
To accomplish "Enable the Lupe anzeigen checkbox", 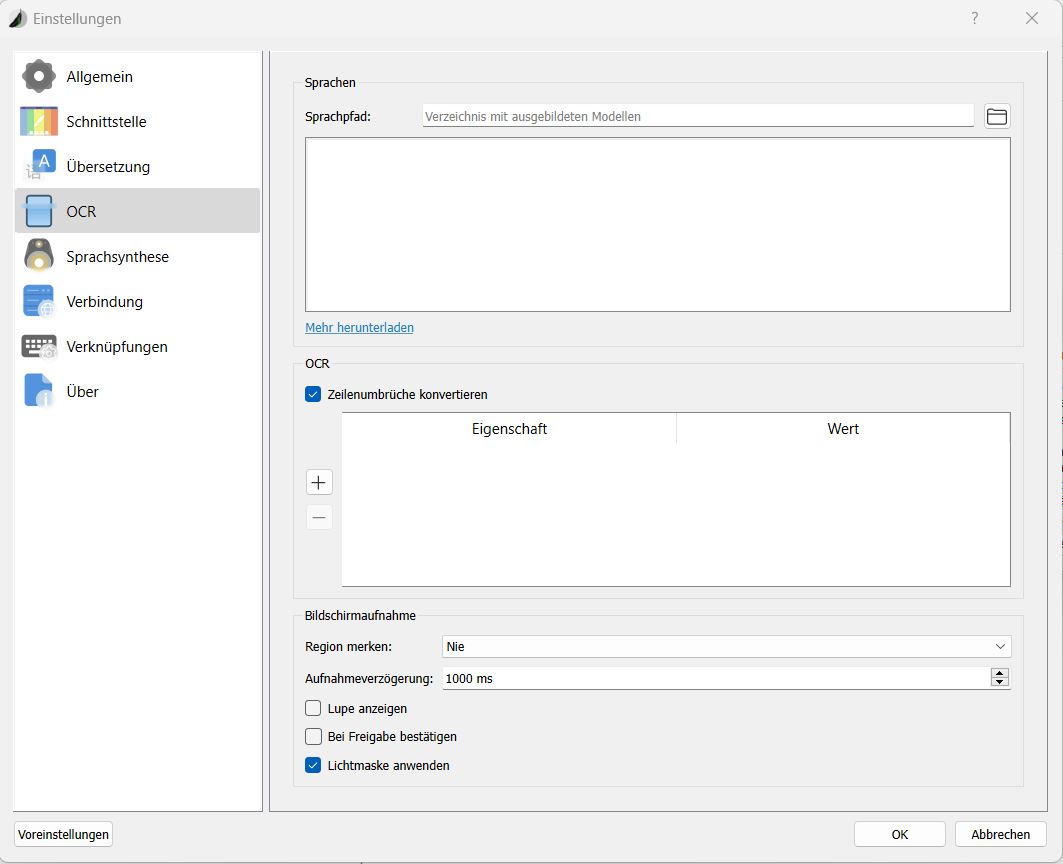I will 313,708.
